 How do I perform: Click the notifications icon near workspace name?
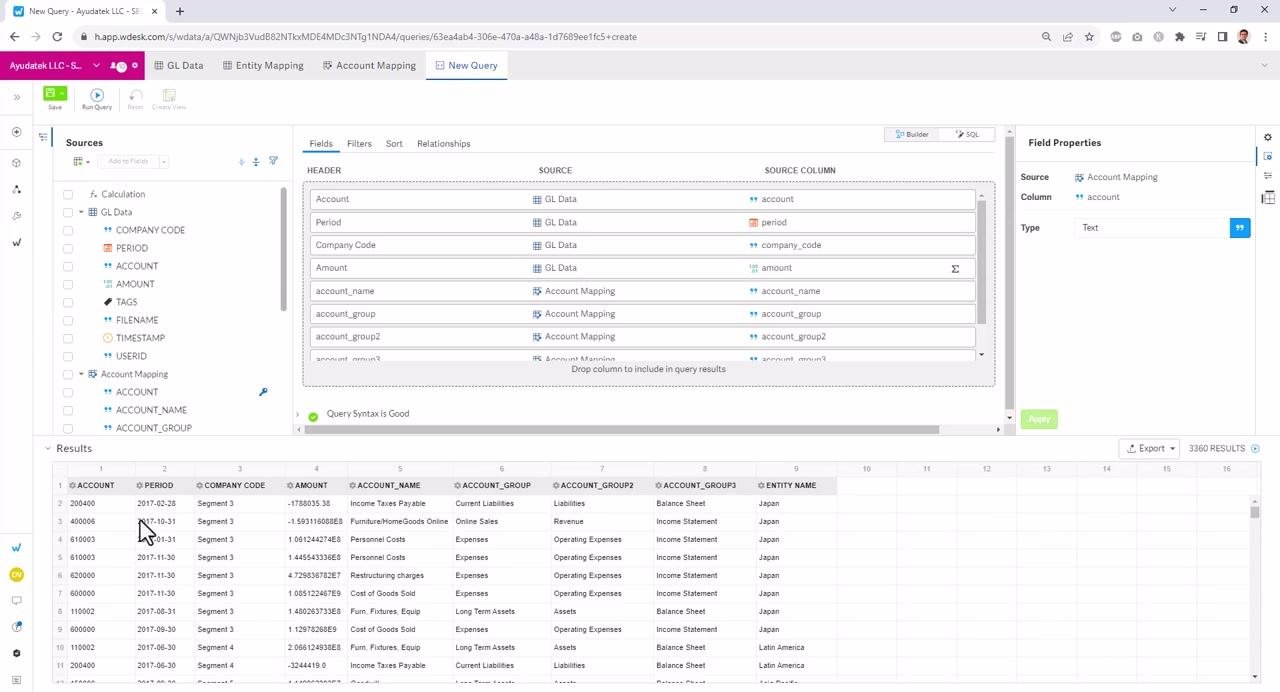119,66
